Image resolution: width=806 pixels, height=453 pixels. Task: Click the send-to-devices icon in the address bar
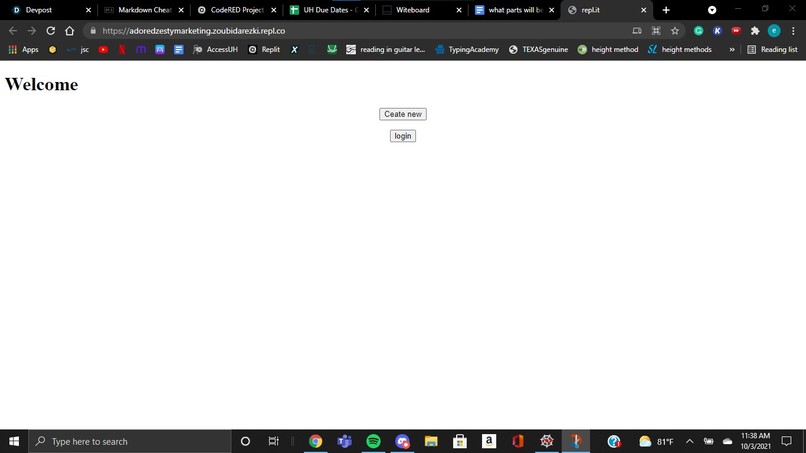(x=637, y=31)
